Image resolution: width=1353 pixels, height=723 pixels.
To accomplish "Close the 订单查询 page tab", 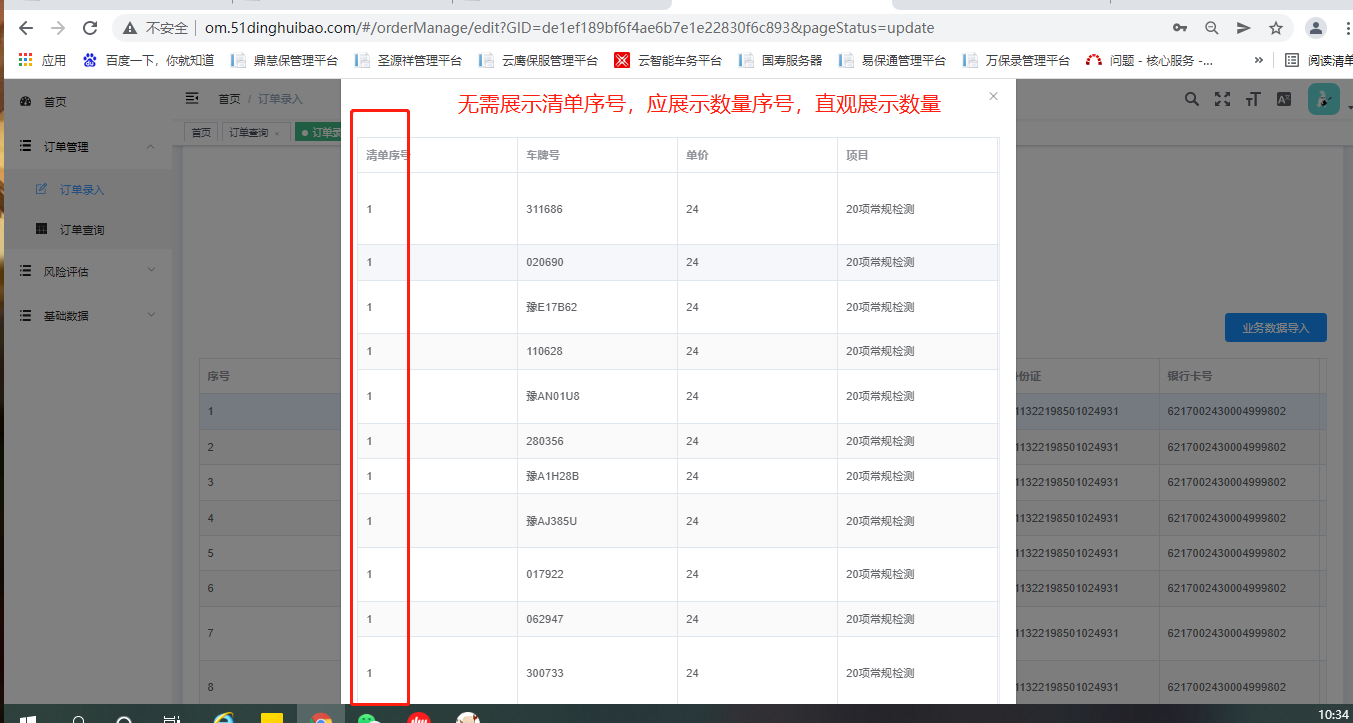I will point(277,133).
